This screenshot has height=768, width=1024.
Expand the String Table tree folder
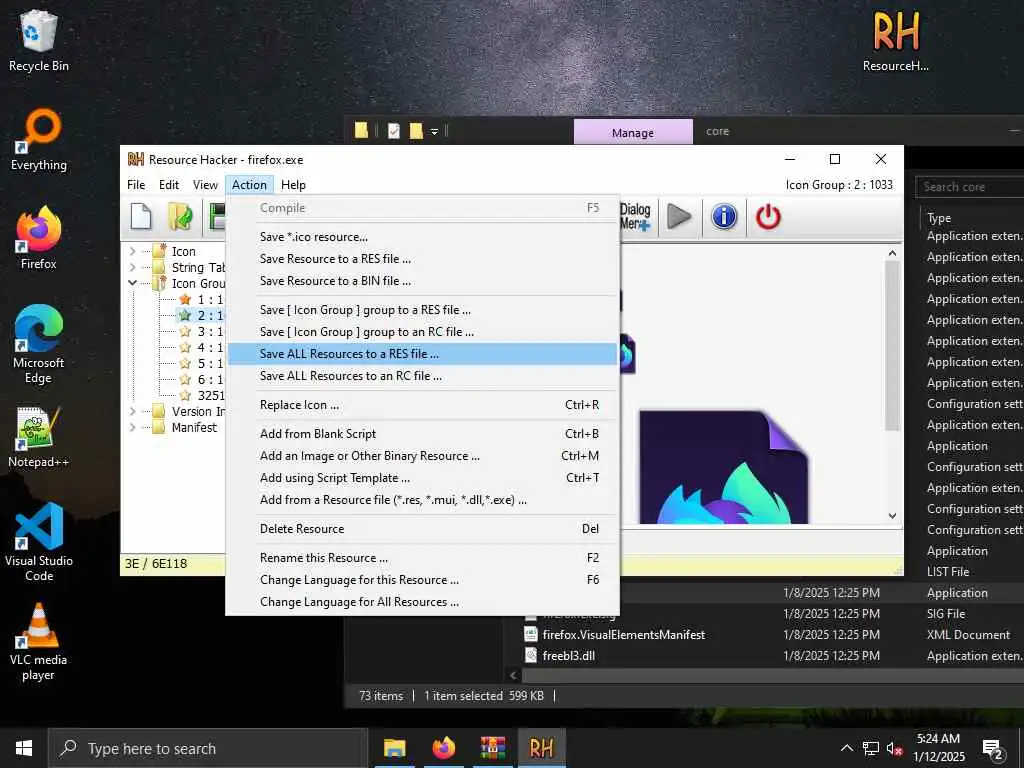coord(133,267)
